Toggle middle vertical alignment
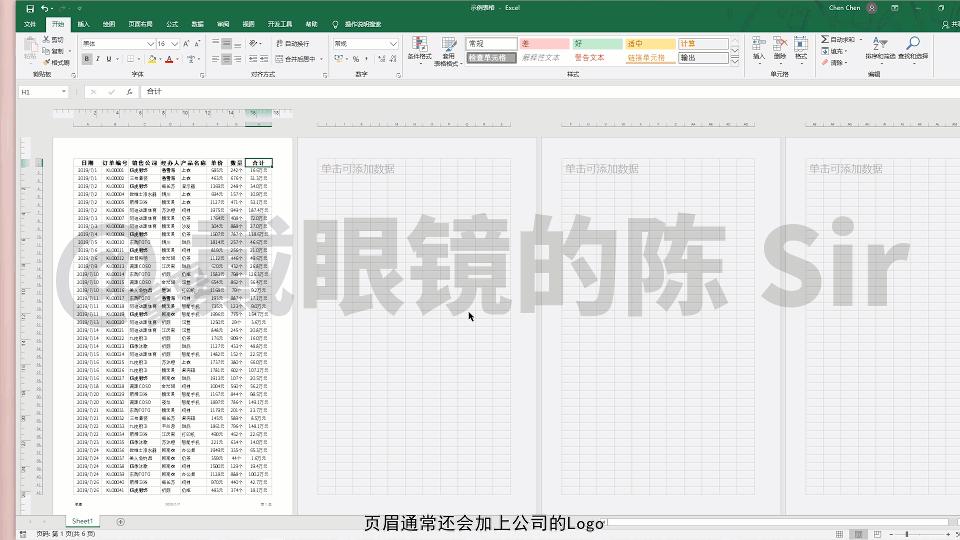 tap(227, 43)
